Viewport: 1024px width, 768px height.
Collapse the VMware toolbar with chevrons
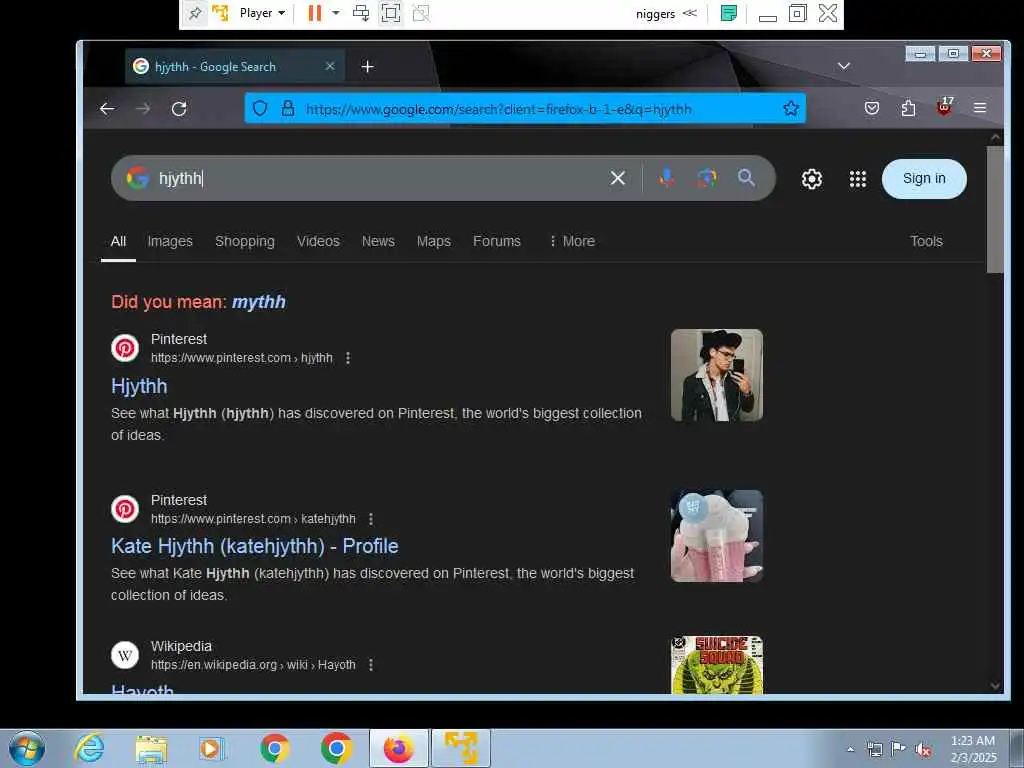point(690,13)
